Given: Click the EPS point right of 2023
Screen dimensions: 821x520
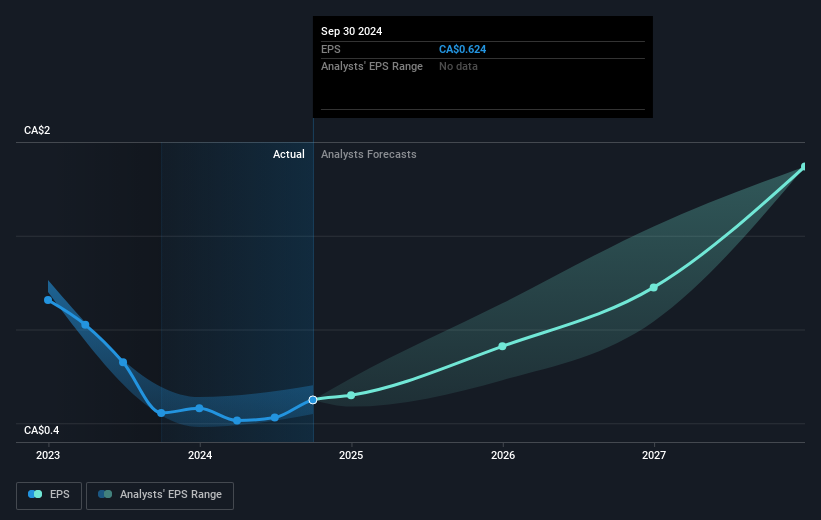Looking at the screenshot, I should 85,325.
